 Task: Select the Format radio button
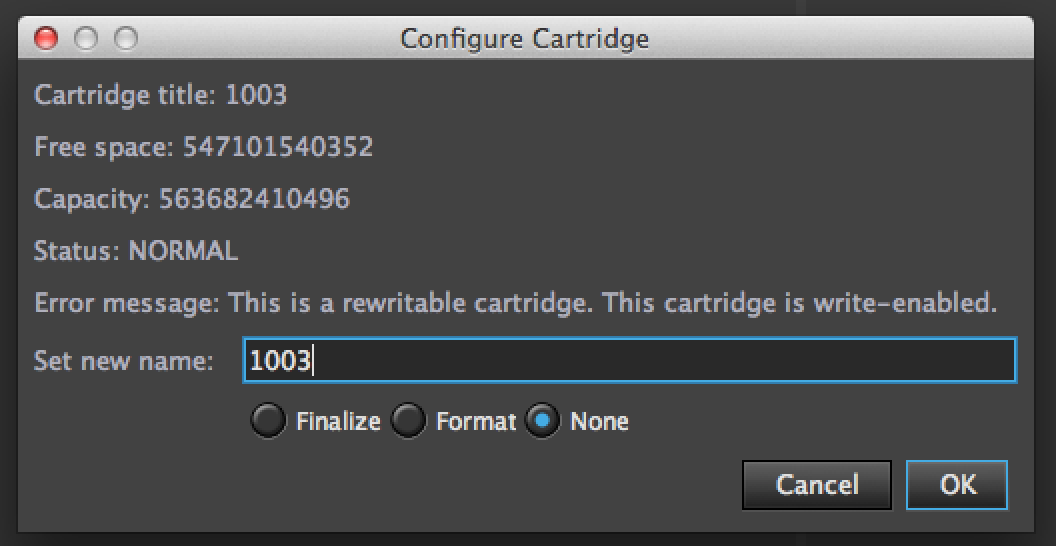pos(408,421)
